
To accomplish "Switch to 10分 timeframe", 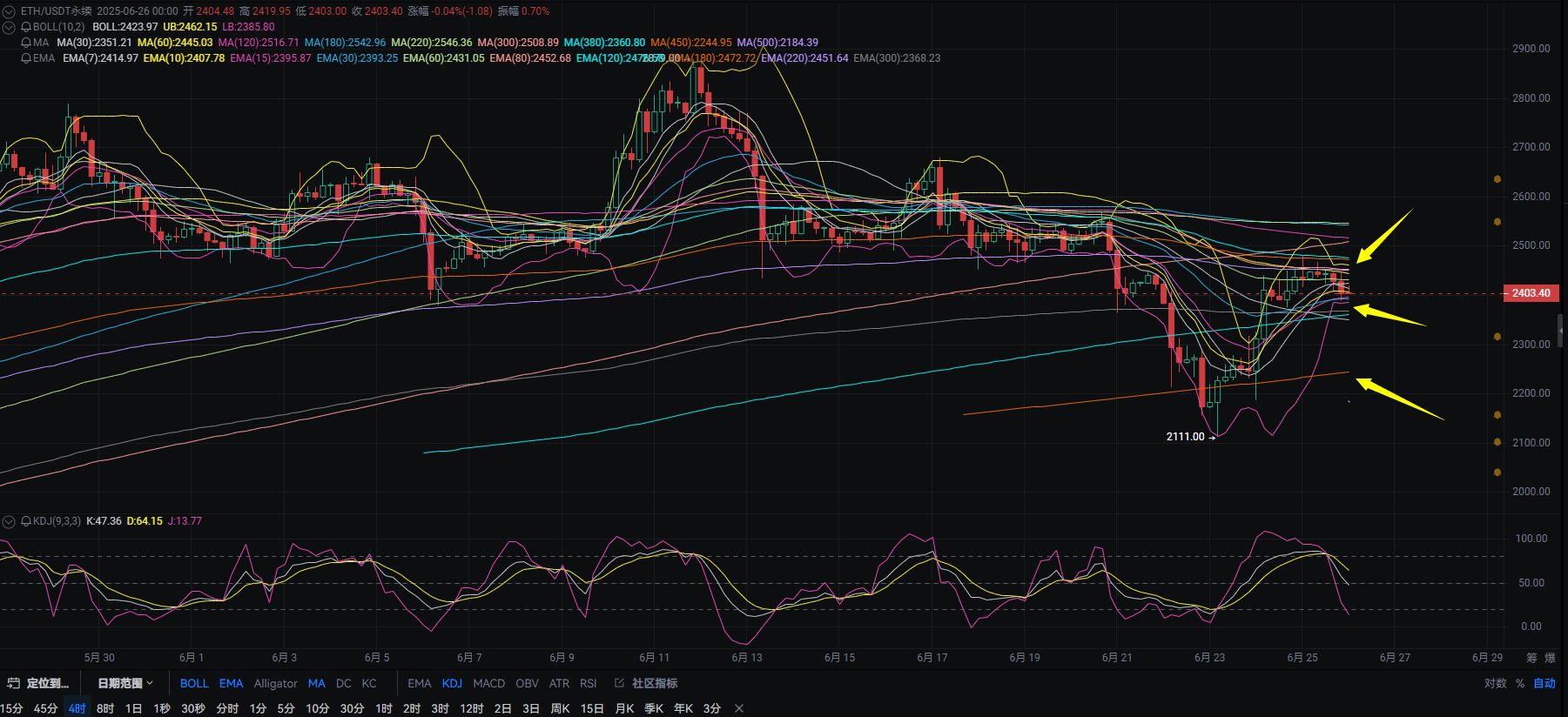I will pyautogui.click(x=317, y=708).
